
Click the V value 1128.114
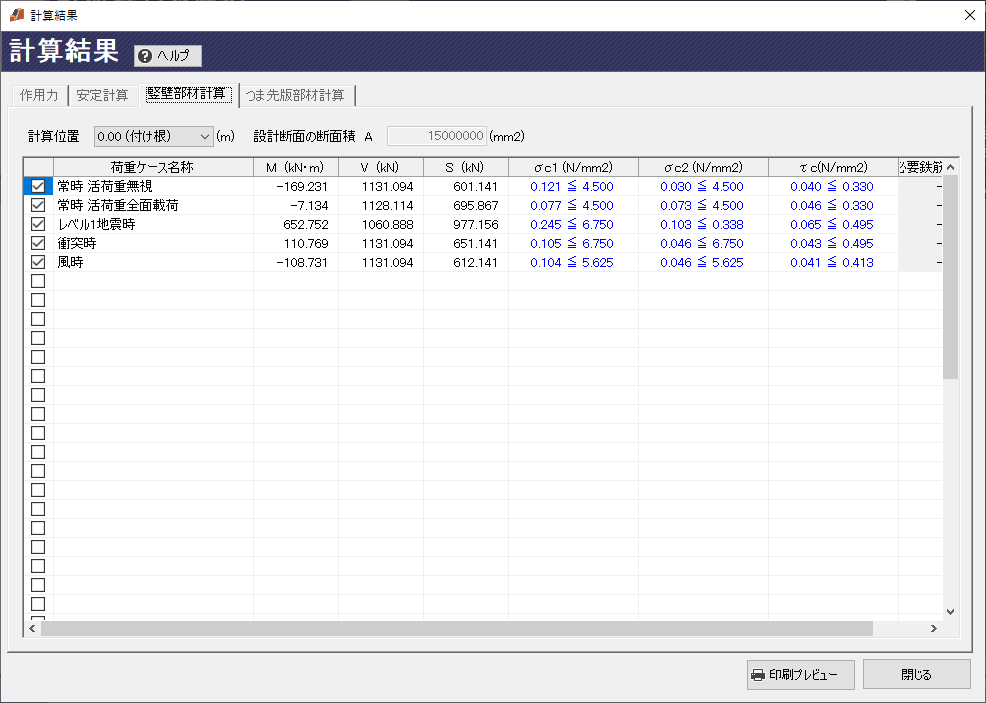click(387, 206)
